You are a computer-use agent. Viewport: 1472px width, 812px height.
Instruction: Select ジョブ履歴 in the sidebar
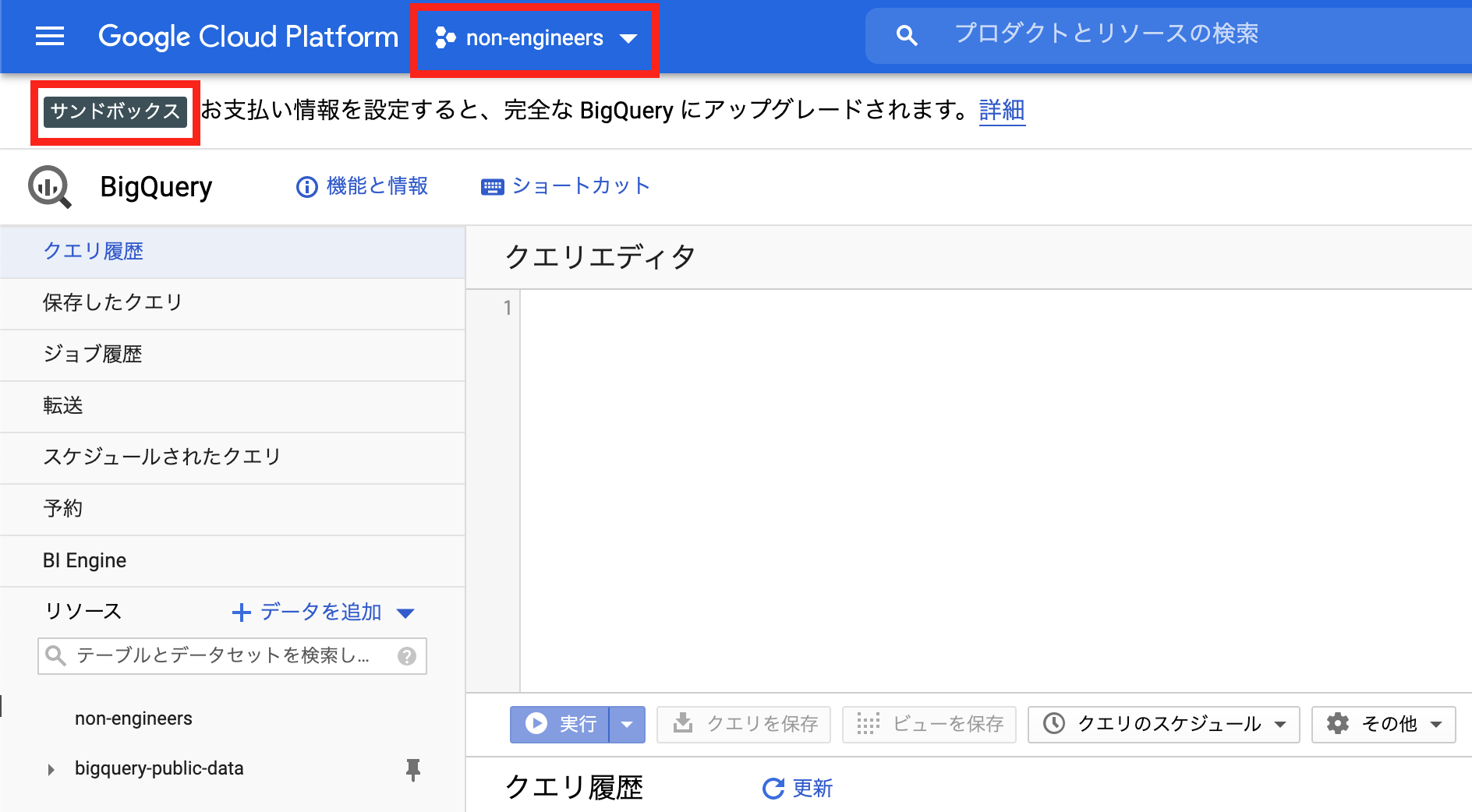point(233,355)
